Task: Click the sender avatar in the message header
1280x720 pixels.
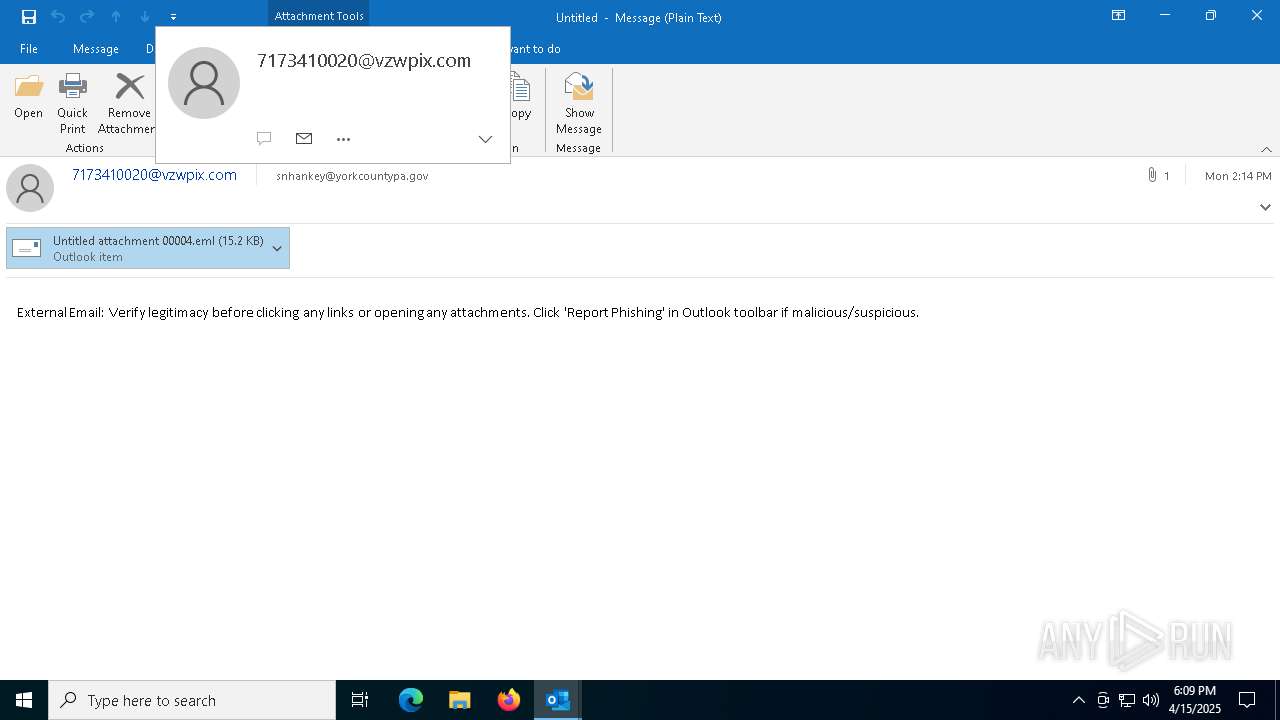Action: point(30,188)
